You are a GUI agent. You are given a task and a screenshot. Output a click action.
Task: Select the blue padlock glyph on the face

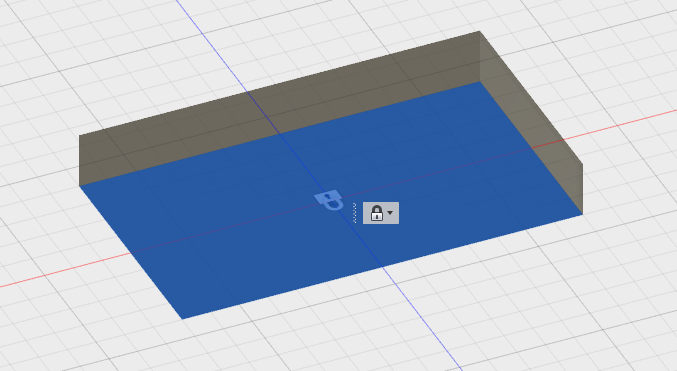[329, 200]
